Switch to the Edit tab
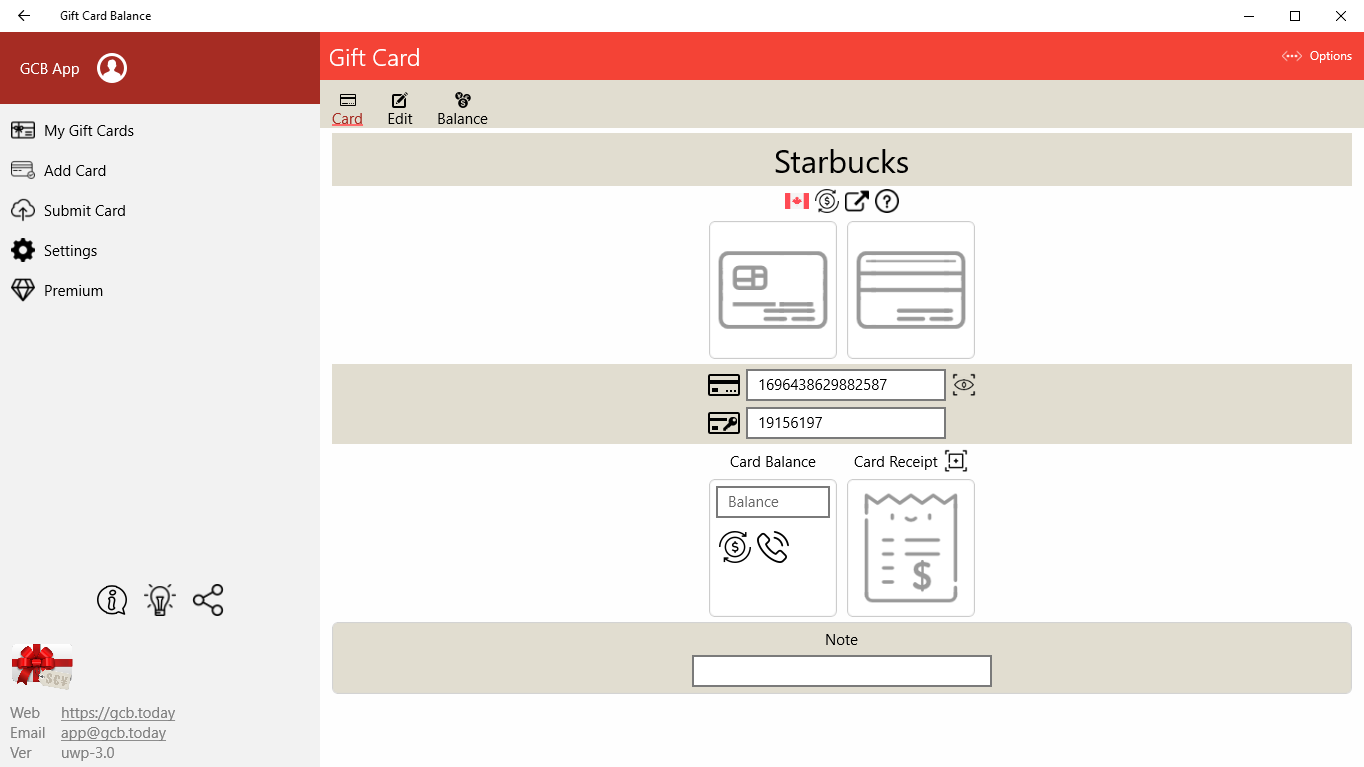 (400, 109)
